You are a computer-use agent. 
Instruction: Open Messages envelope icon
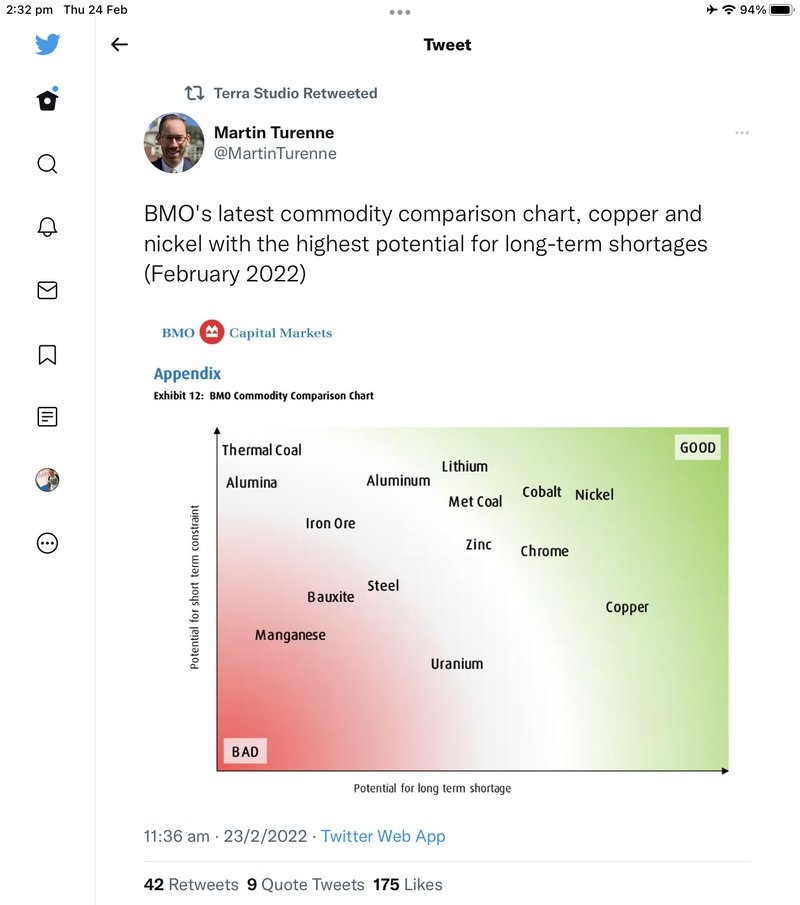47,290
